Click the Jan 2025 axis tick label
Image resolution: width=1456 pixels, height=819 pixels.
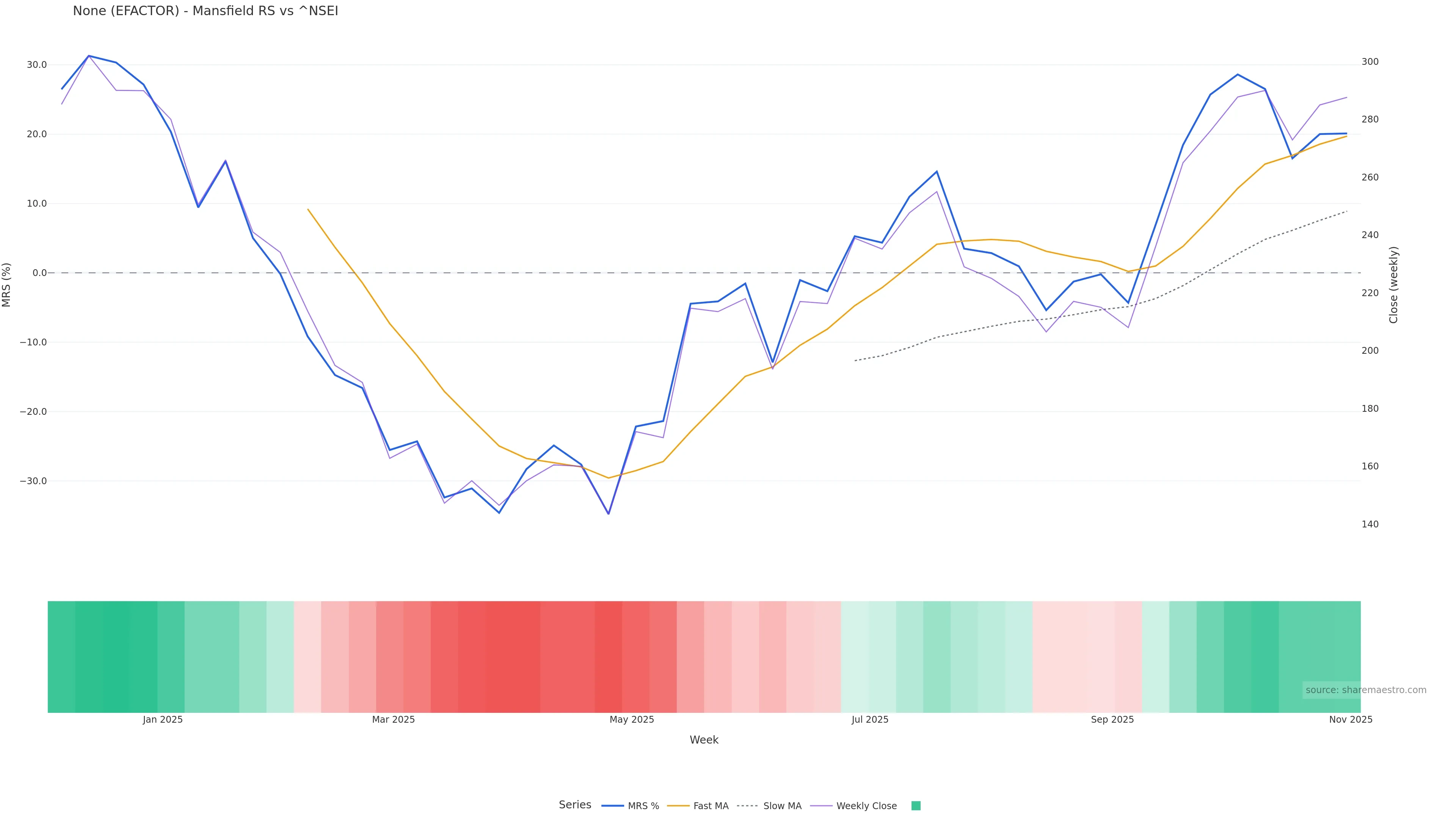163,720
